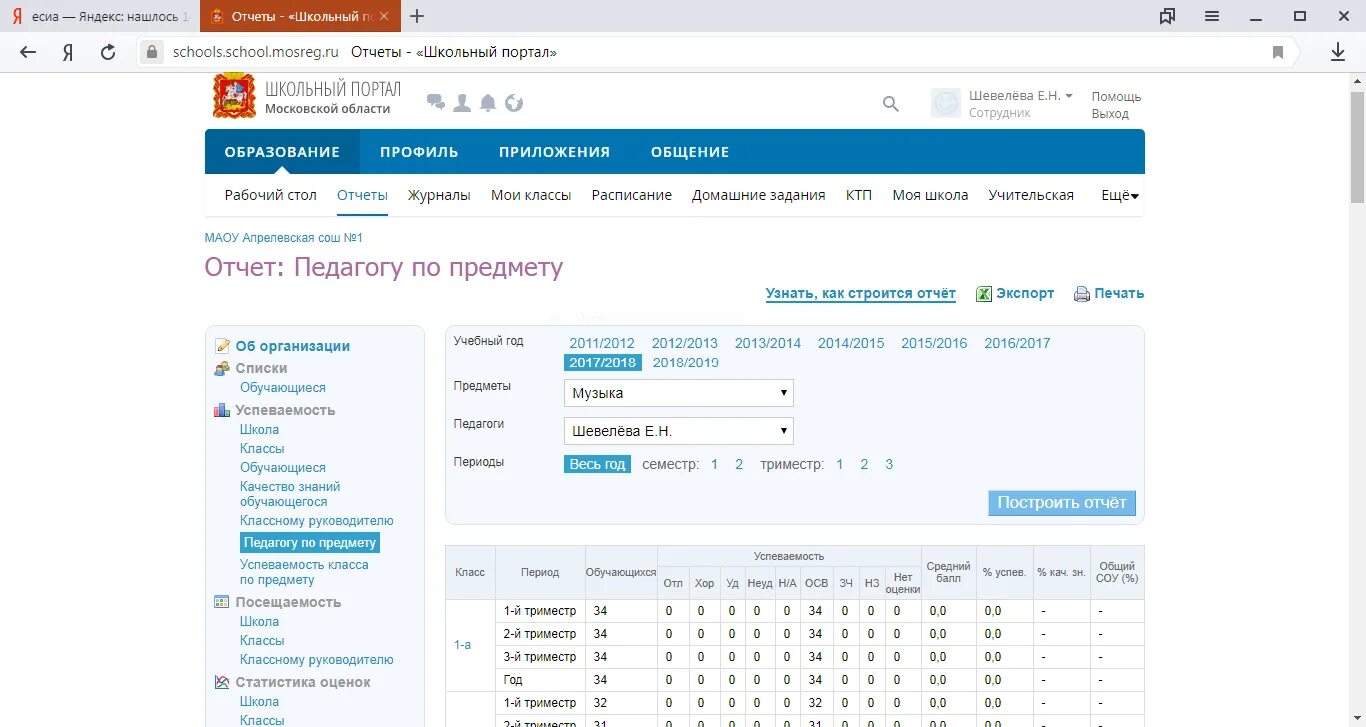This screenshot has width=1366, height=727.
Task: Select триместр 3 period
Action: pos(889,464)
